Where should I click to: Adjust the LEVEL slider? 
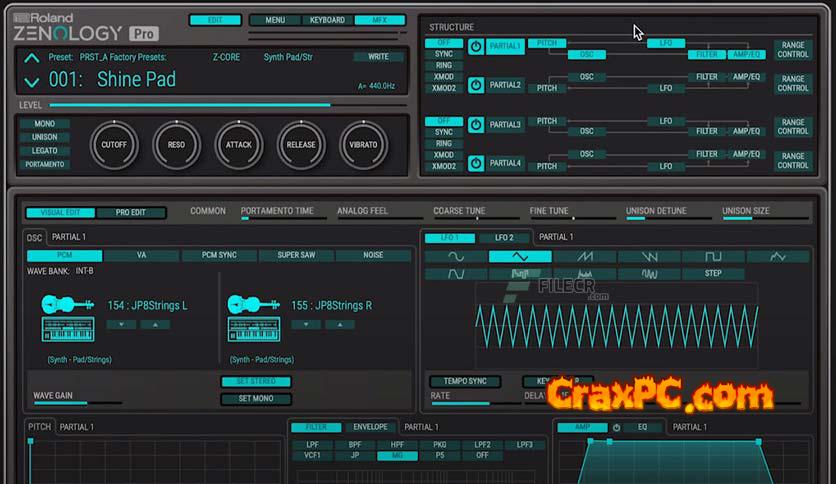228,105
